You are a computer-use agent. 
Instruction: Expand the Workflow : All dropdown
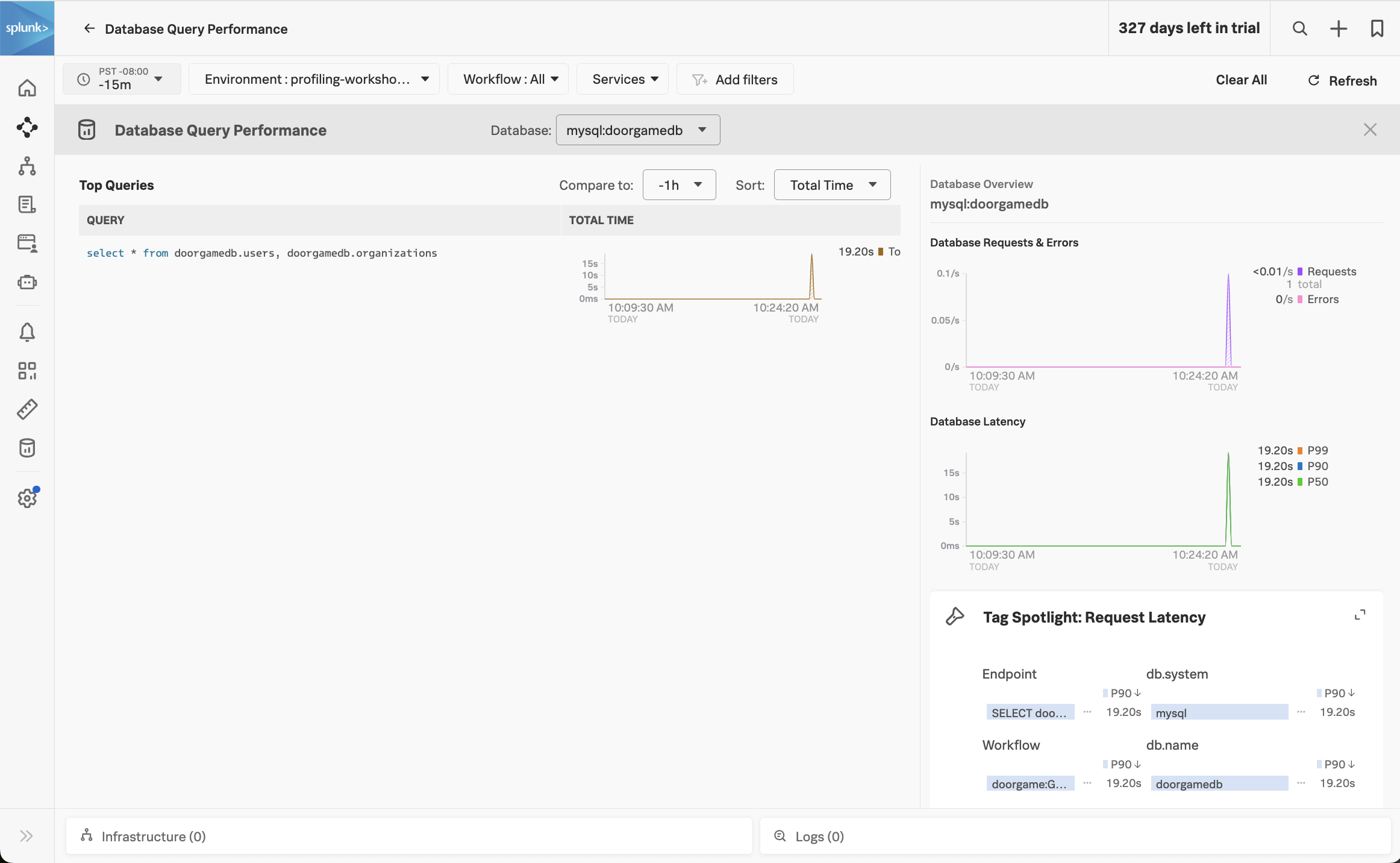coord(508,79)
